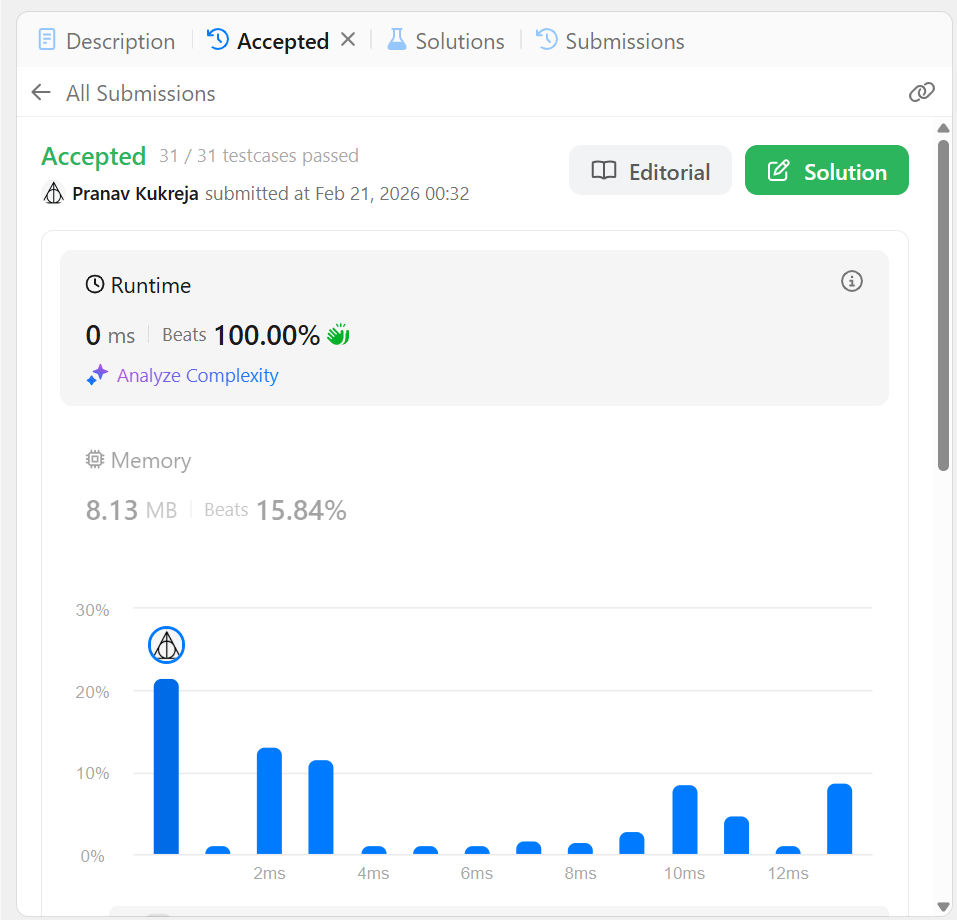Viewport: 957px width, 920px height.
Task: Click the green Solution button
Action: pos(826,170)
